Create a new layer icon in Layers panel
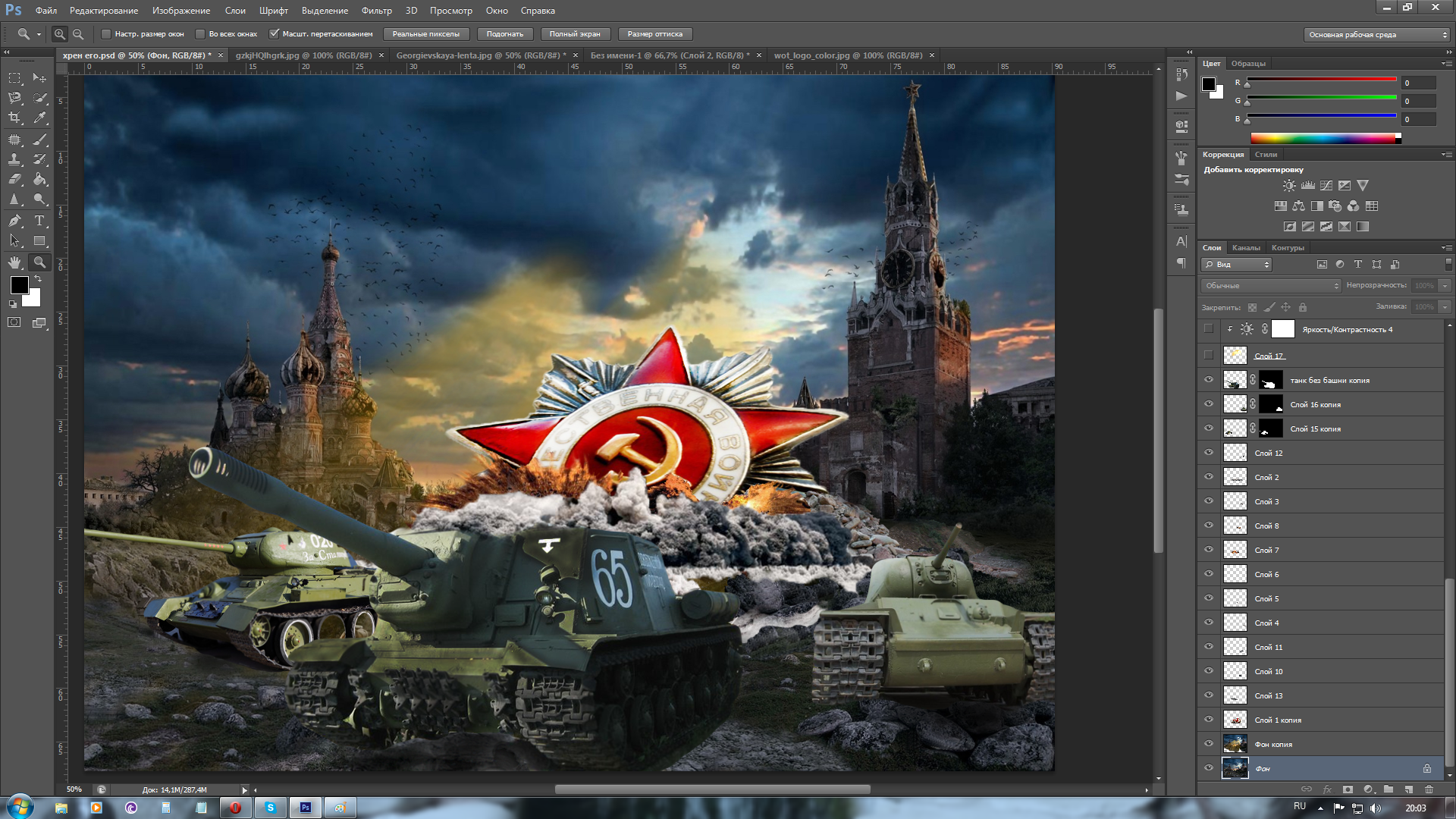The height and width of the screenshot is (819, 1456). pyautogui.click(x=1408, y=789)
